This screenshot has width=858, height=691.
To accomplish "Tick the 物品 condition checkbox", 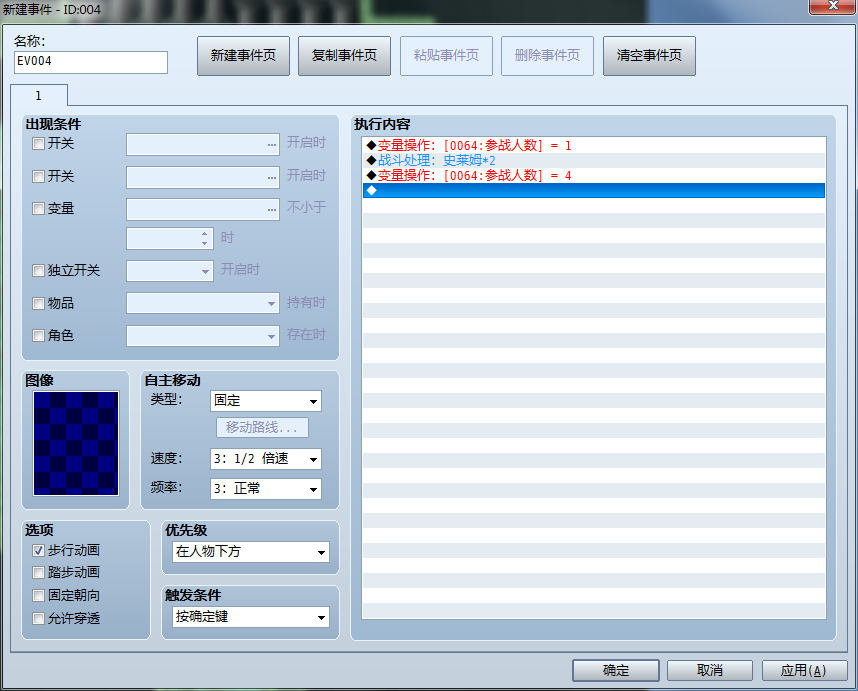I will click(x=38, y=303).
